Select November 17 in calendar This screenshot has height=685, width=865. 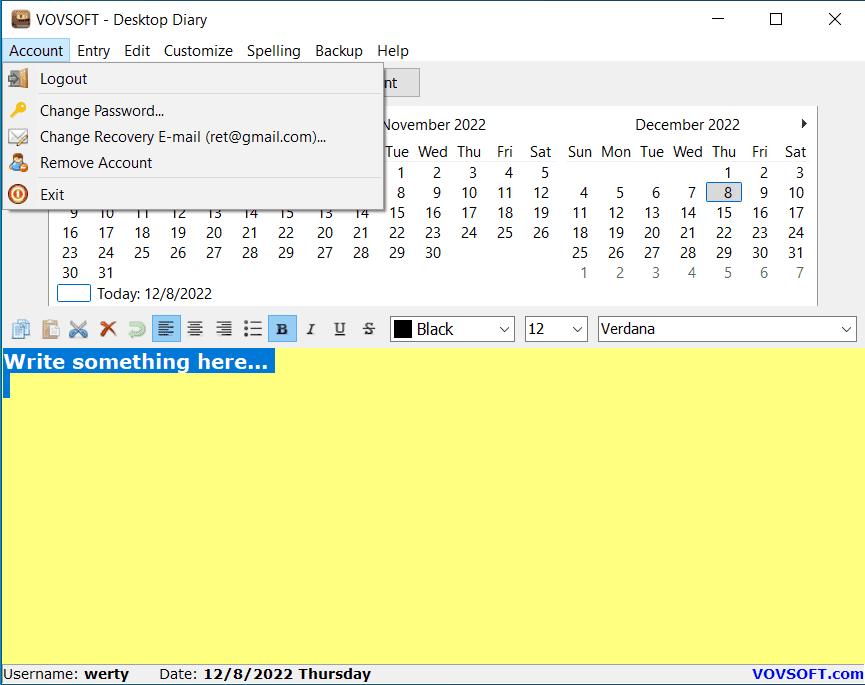pos(469,212)
